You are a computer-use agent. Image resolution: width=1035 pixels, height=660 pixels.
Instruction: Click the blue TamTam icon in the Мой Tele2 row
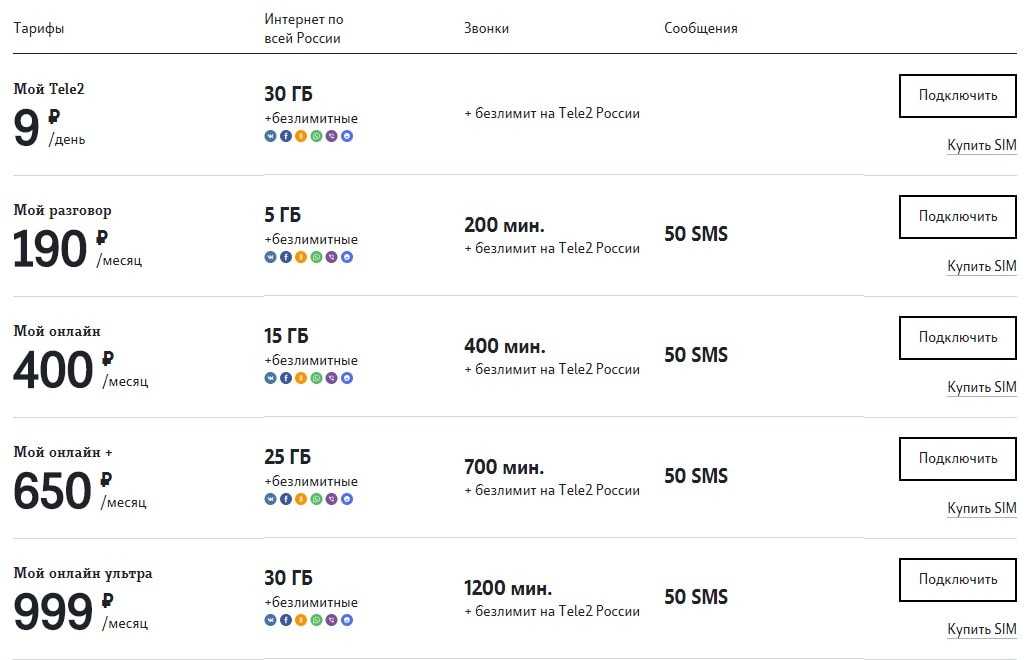[x=347, y=136]
